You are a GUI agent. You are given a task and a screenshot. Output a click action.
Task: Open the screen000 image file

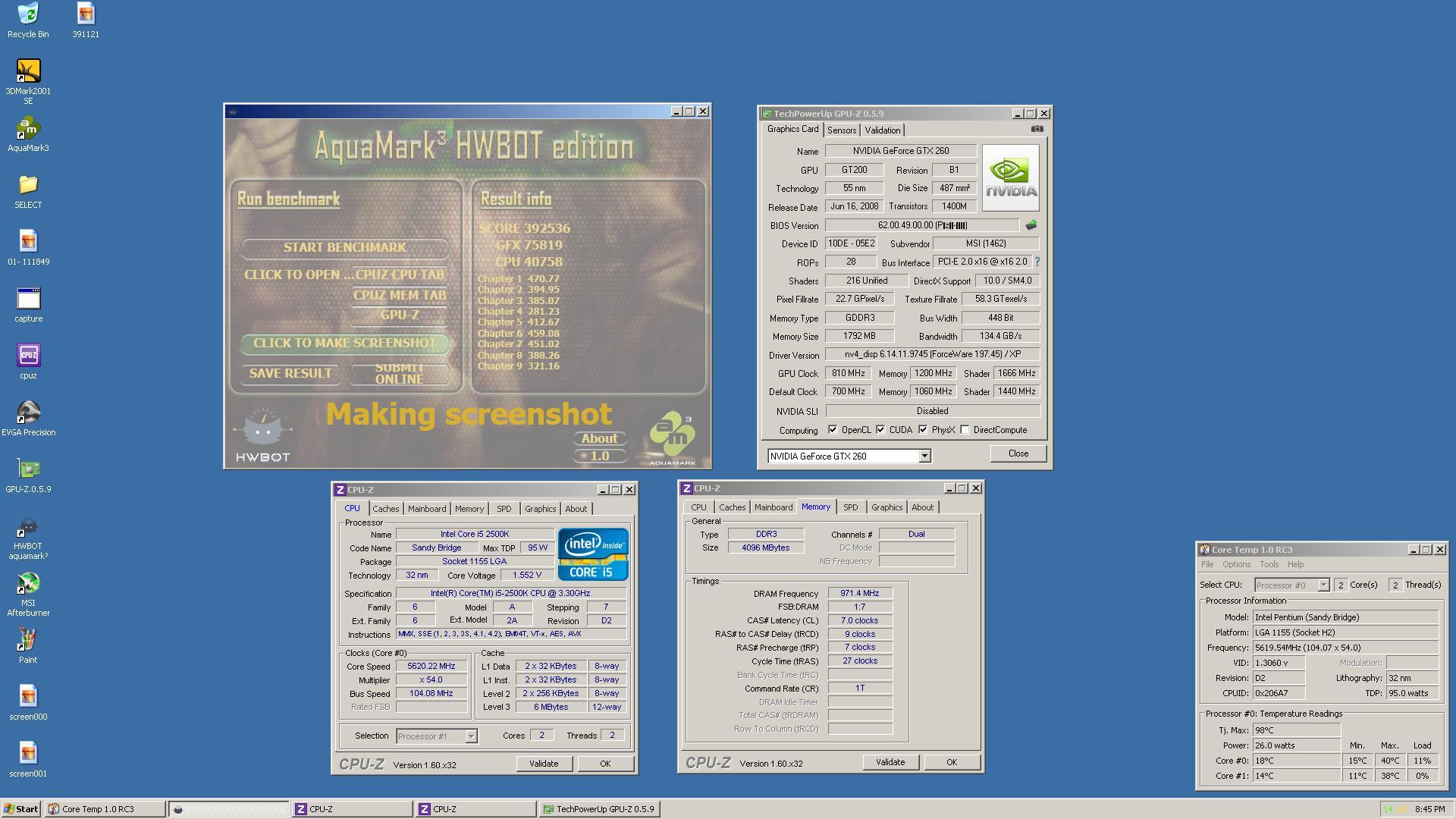(x=28, y=703)
